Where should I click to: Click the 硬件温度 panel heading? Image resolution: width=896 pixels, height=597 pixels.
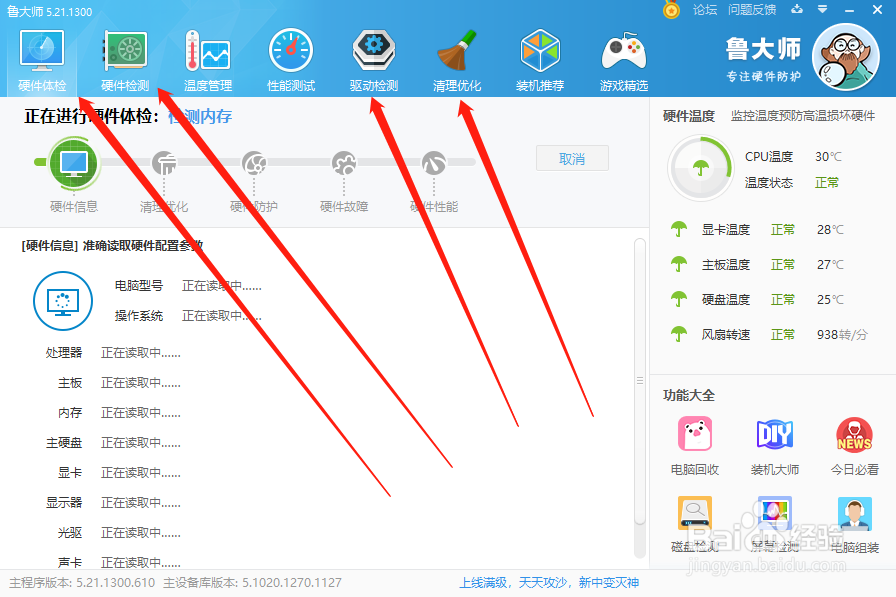click(689, 117)
